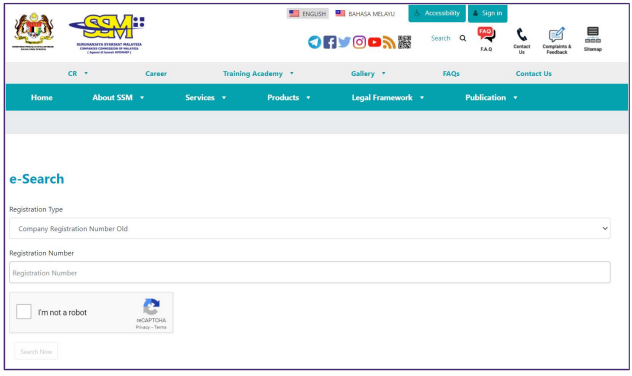The image size is (632, 376).
Task: Open the RSS feed icon
Action: tap(389, 42)
